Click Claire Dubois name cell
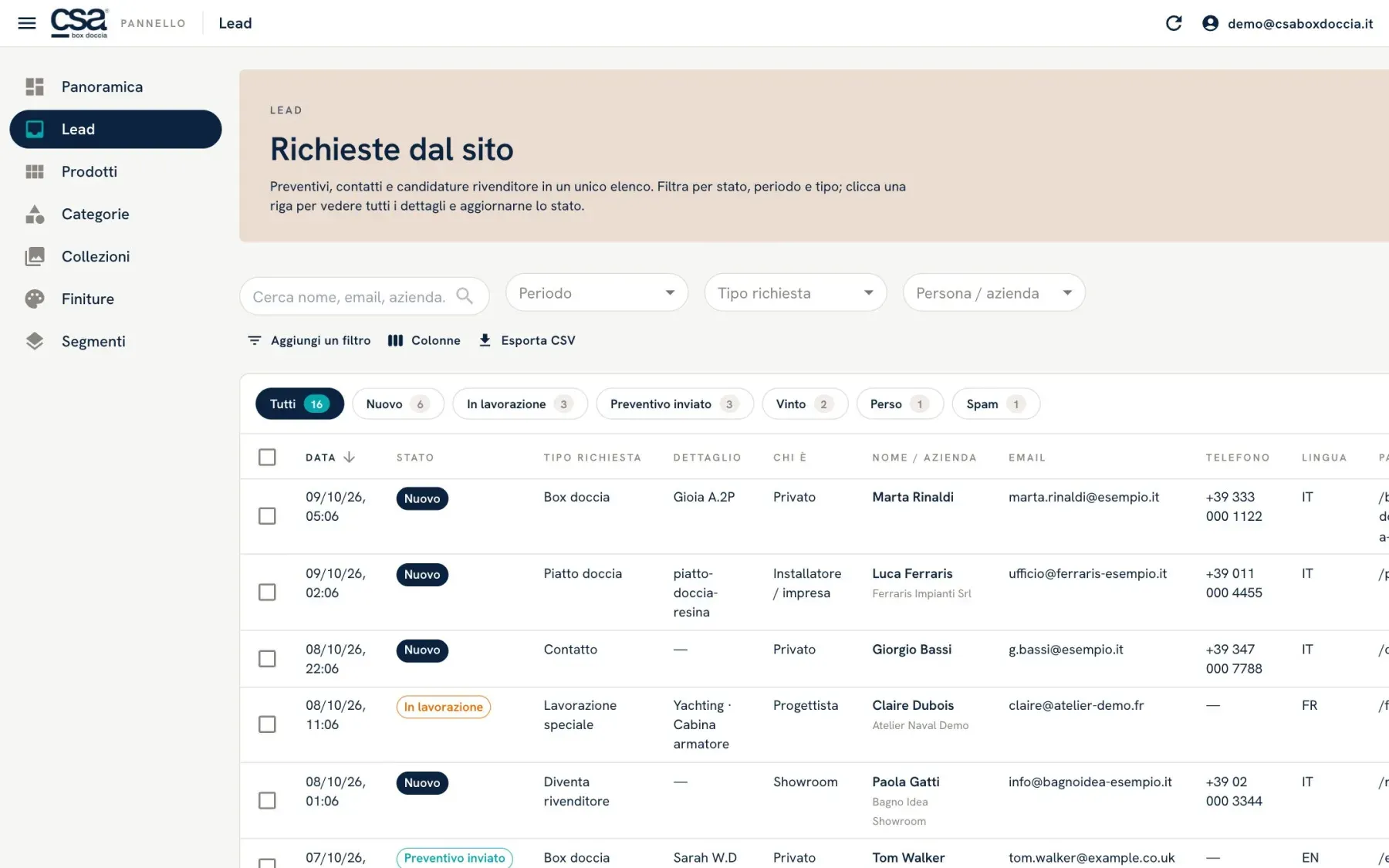This screenshot has width=1389, height=868. tap(913, 705)
